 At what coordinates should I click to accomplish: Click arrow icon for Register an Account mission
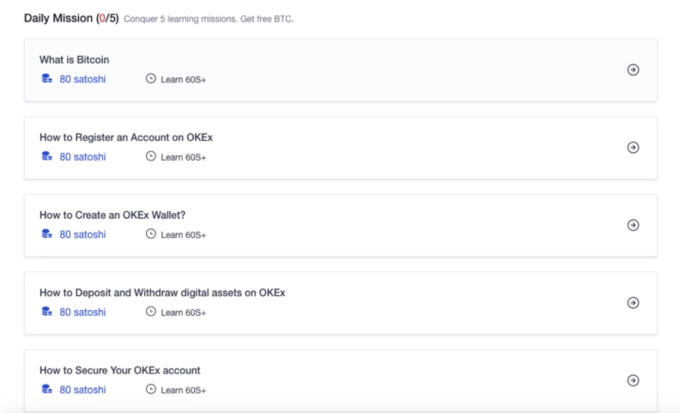coord(633,147)
